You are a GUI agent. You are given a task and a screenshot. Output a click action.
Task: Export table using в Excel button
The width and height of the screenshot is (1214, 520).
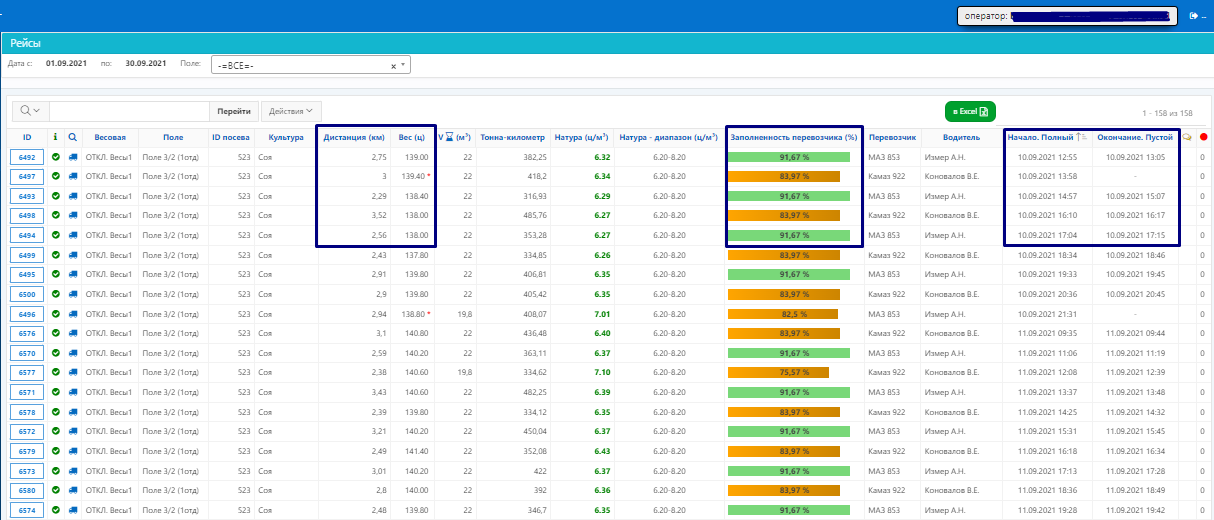tap(970, 111)
